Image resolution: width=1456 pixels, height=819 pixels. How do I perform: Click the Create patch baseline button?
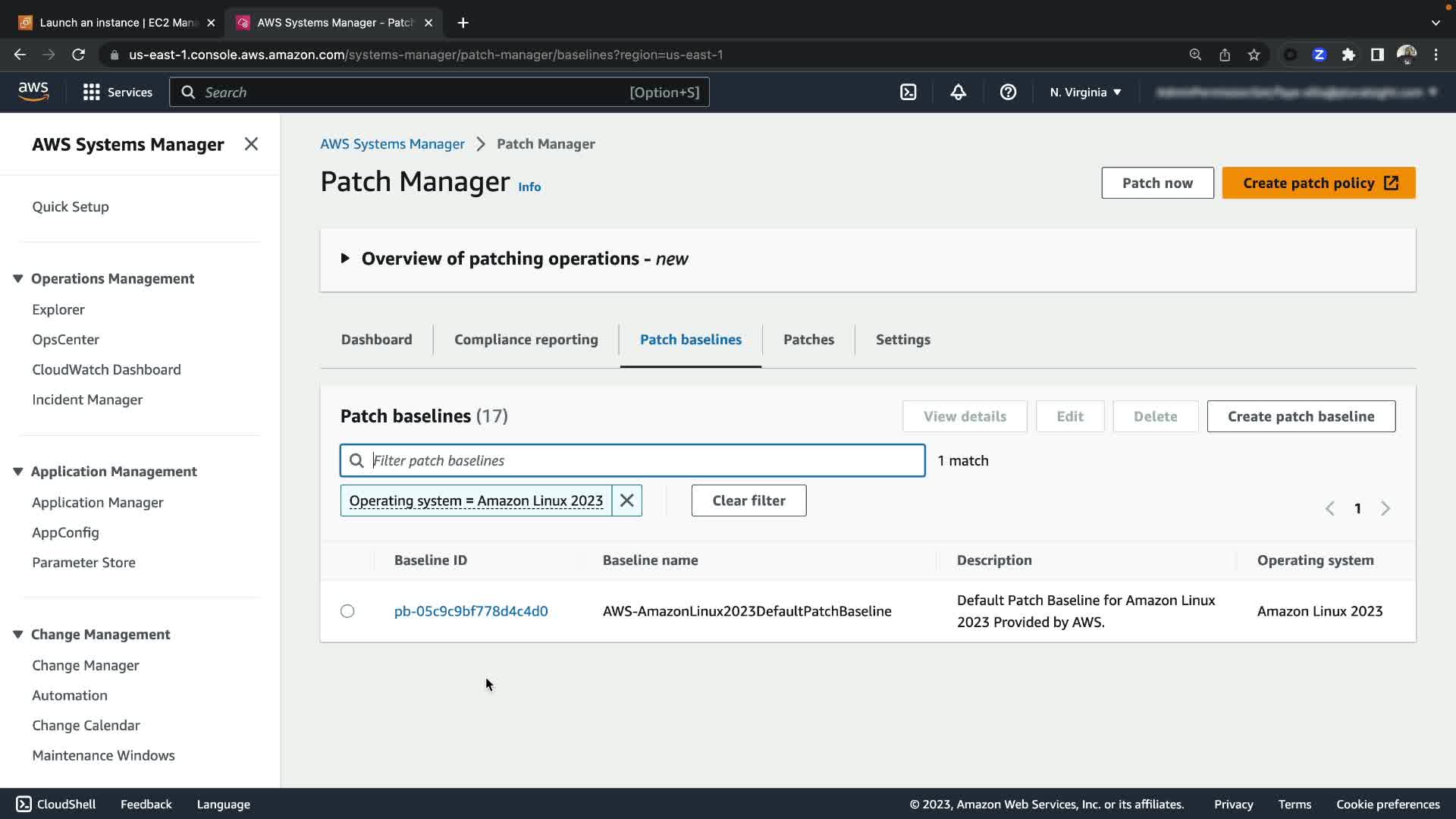click(1301, 416)
